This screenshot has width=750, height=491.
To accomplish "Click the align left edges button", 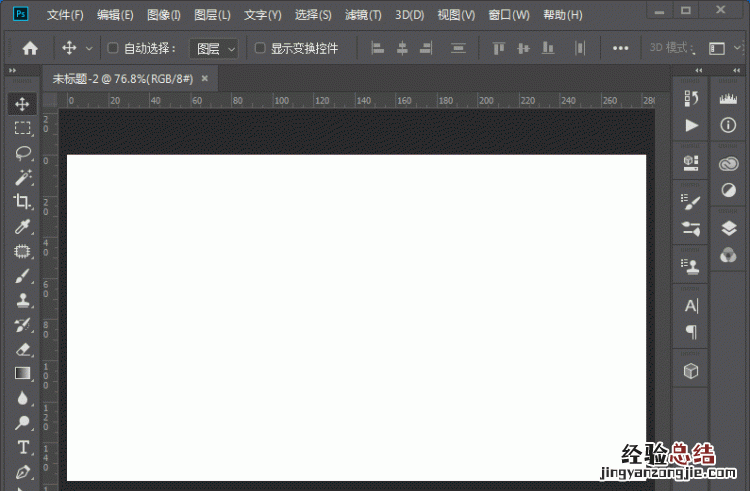I will (378, 48).
